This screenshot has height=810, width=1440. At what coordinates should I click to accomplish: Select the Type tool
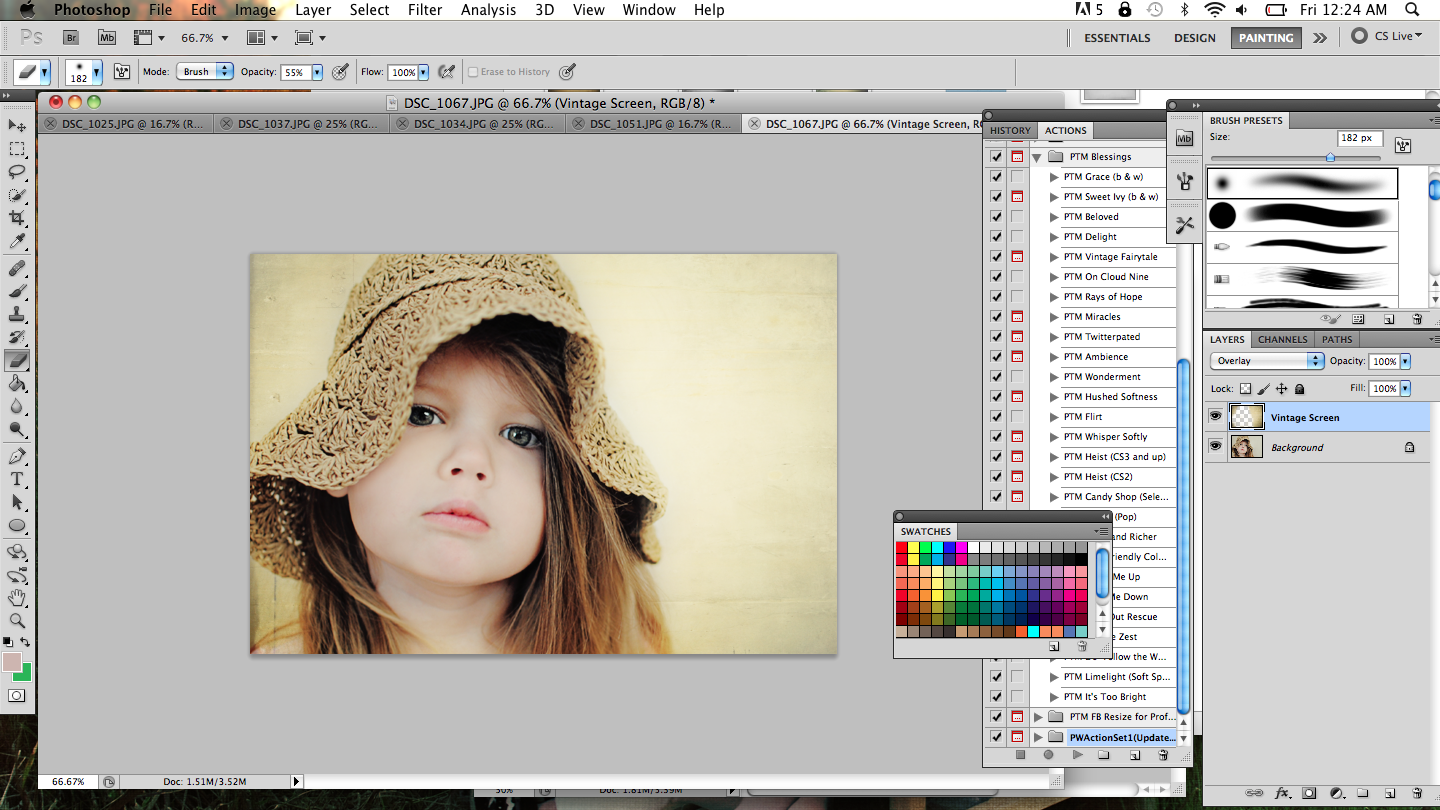click(x=17, y=479)
